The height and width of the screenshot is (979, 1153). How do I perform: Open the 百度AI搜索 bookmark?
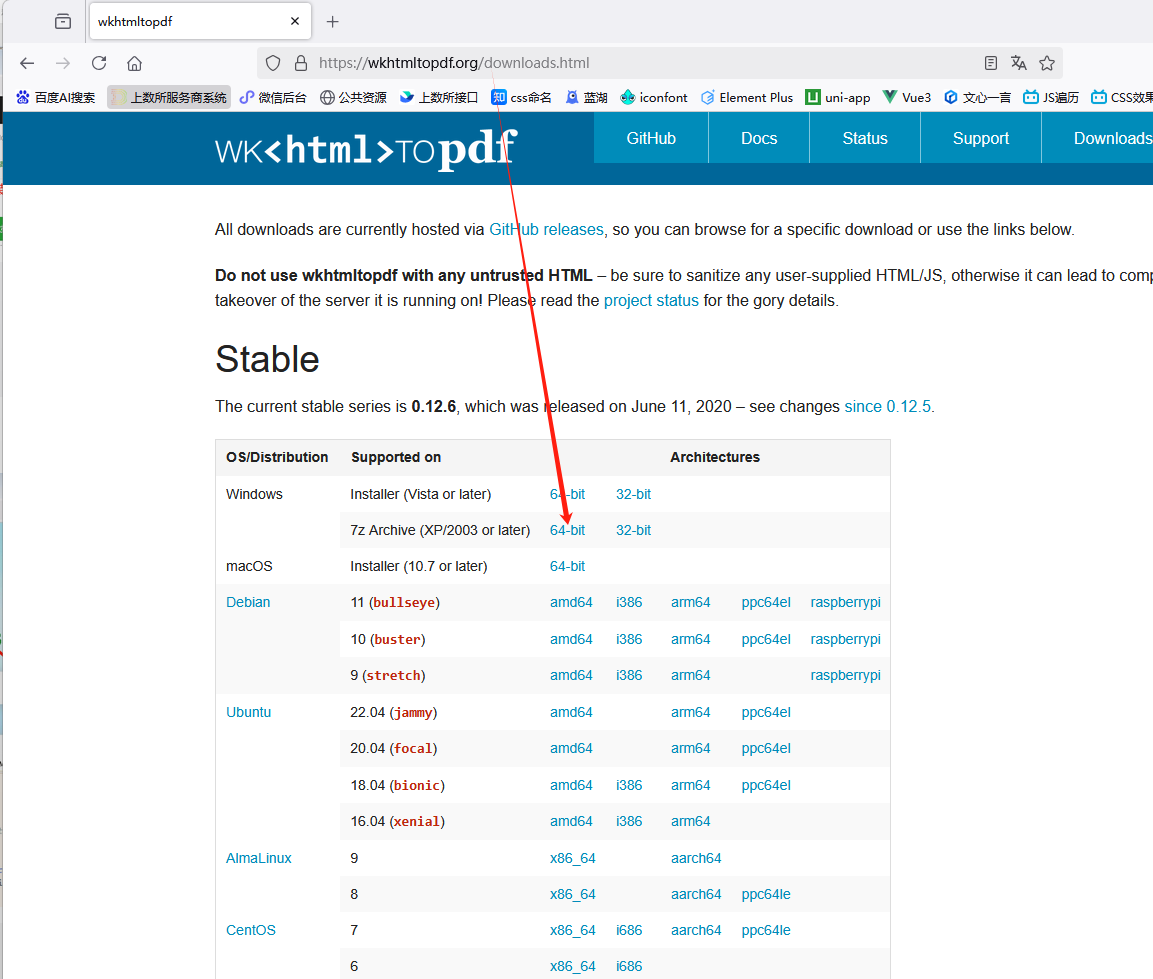(56, 97)
